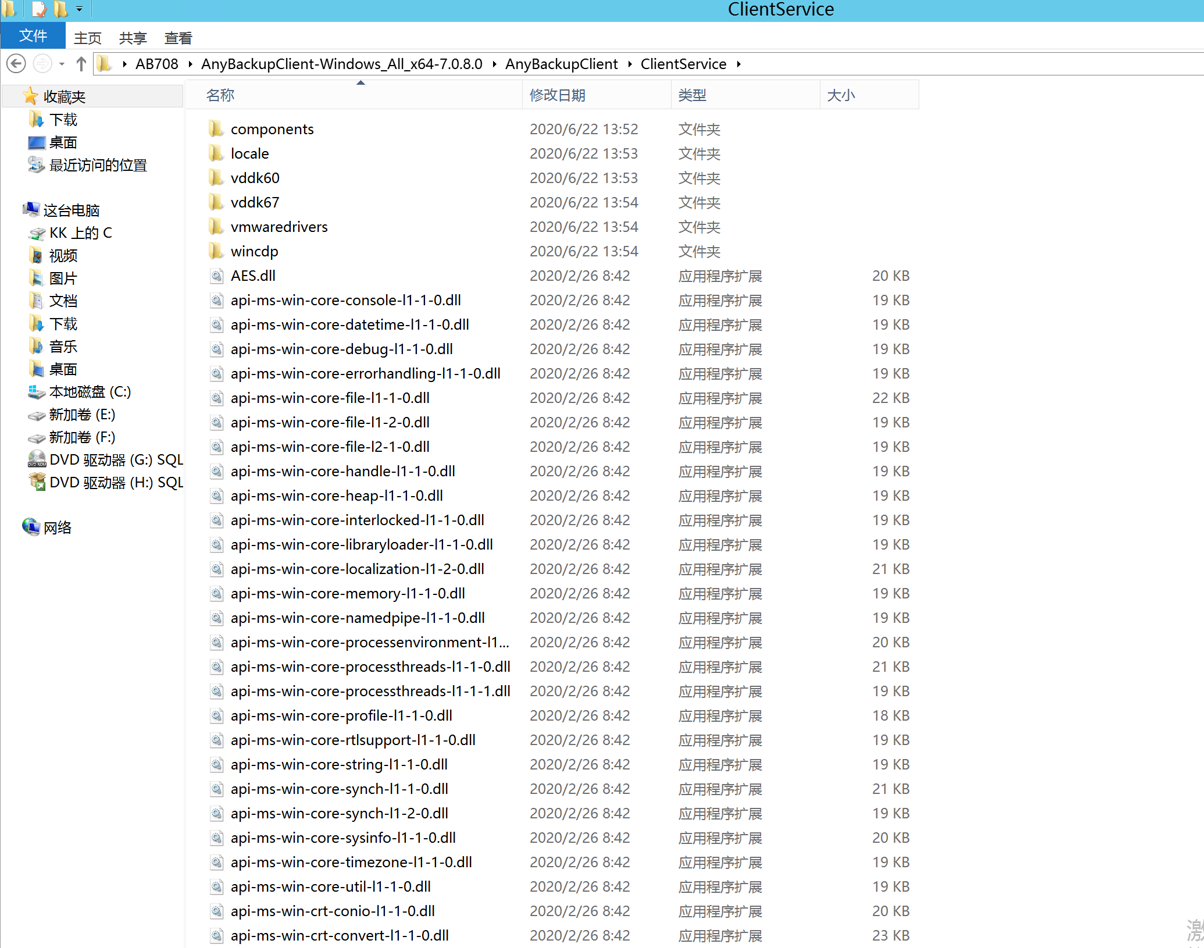This screenshot has width=1204, height=948.
Task: Open the Customize Quick Access Toolbar dropdown
Action: [78, 8]
